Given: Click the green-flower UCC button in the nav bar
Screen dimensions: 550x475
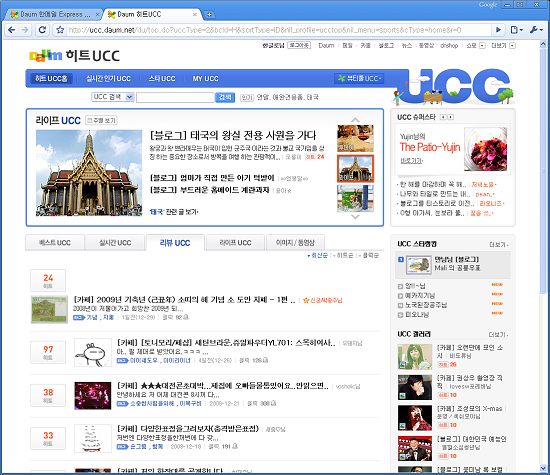Looking at the screenshot, I should click(x=359, y=78).
